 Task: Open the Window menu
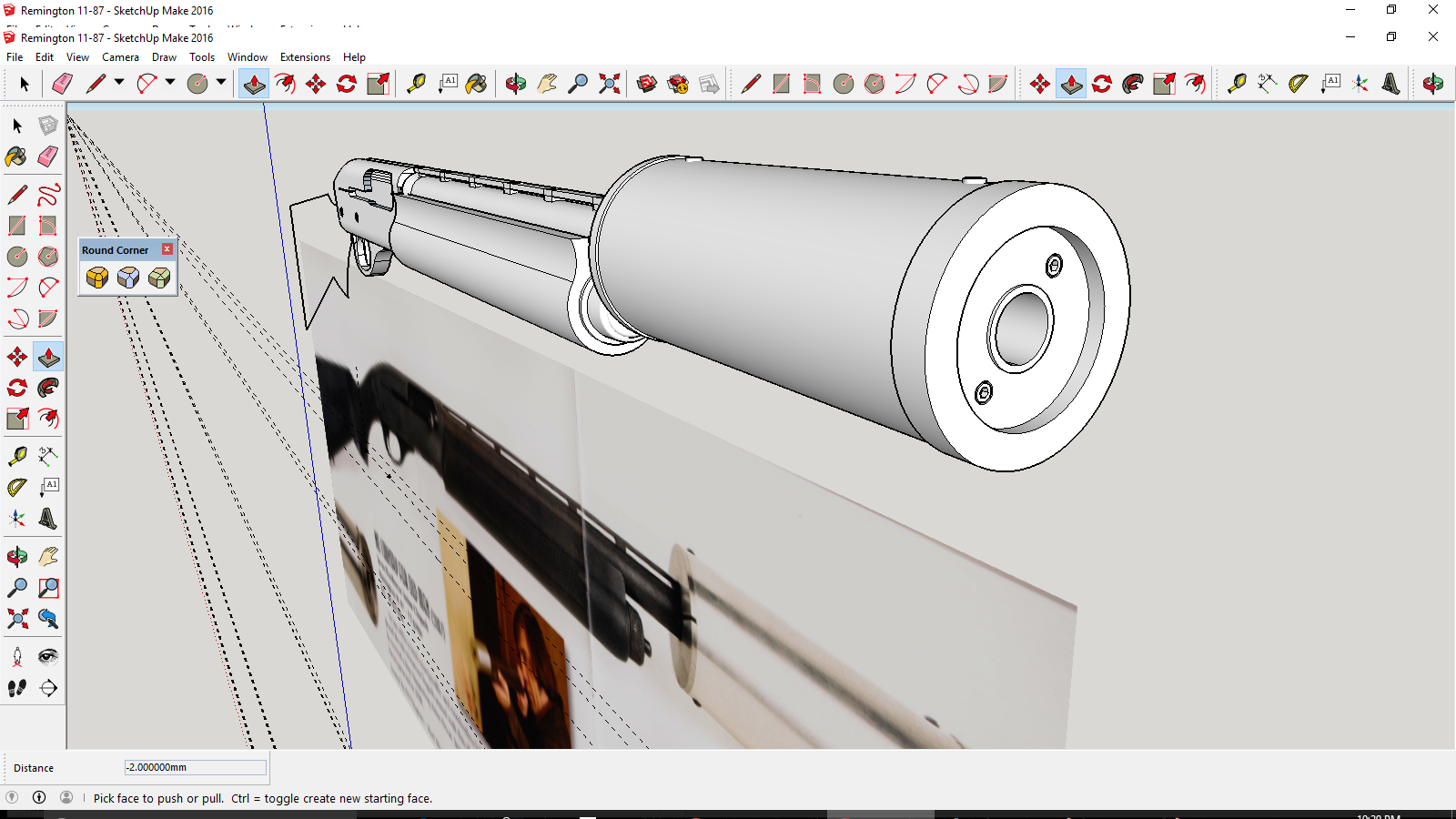tap(248, 56)
